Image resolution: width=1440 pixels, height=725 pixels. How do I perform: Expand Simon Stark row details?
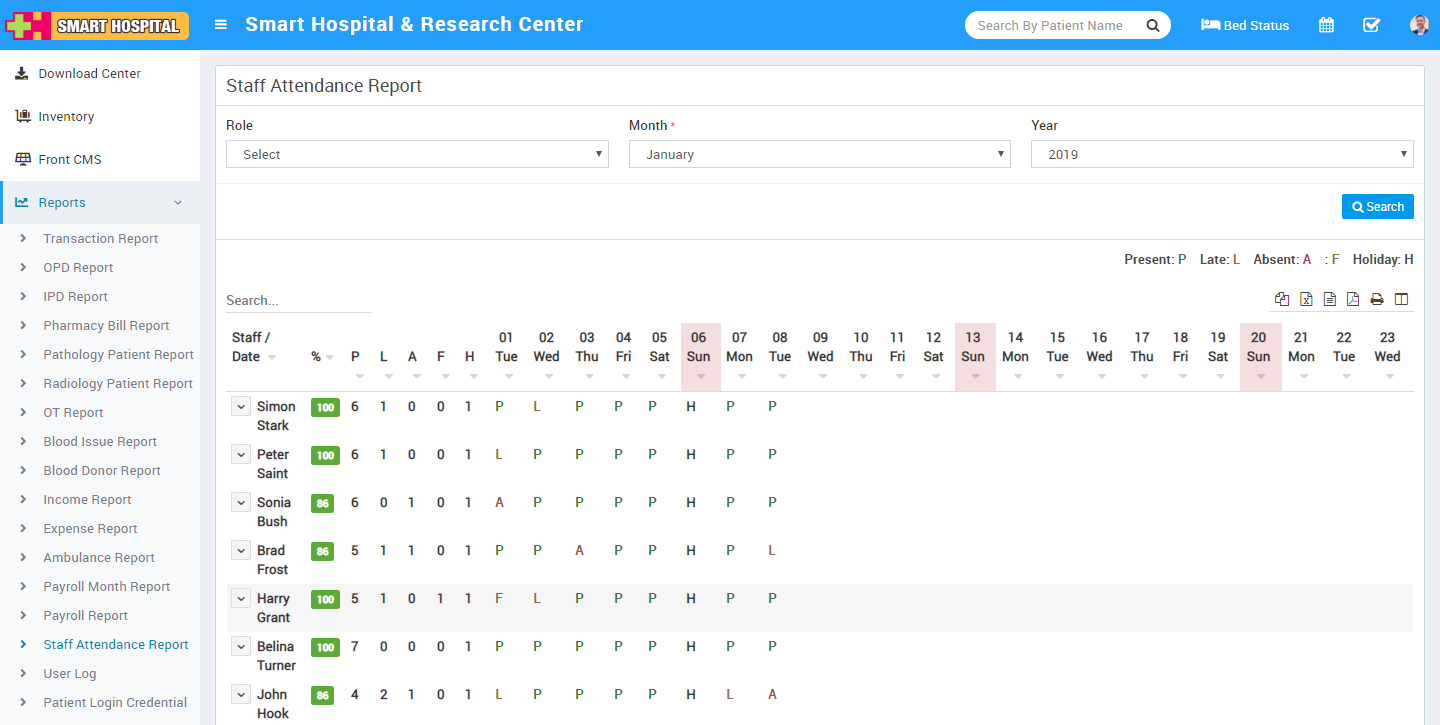coord(240,406)
